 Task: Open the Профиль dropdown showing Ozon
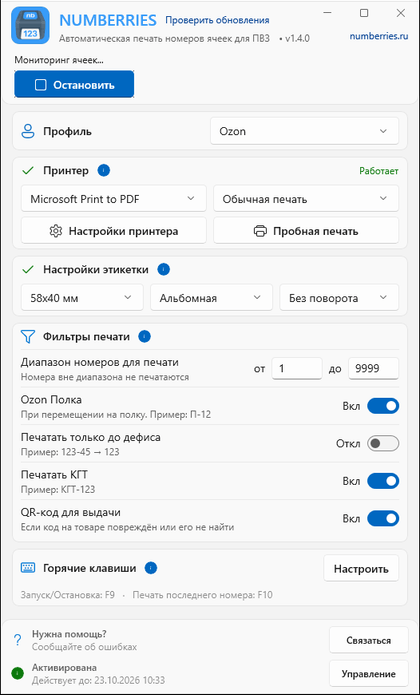coord(304,131)
